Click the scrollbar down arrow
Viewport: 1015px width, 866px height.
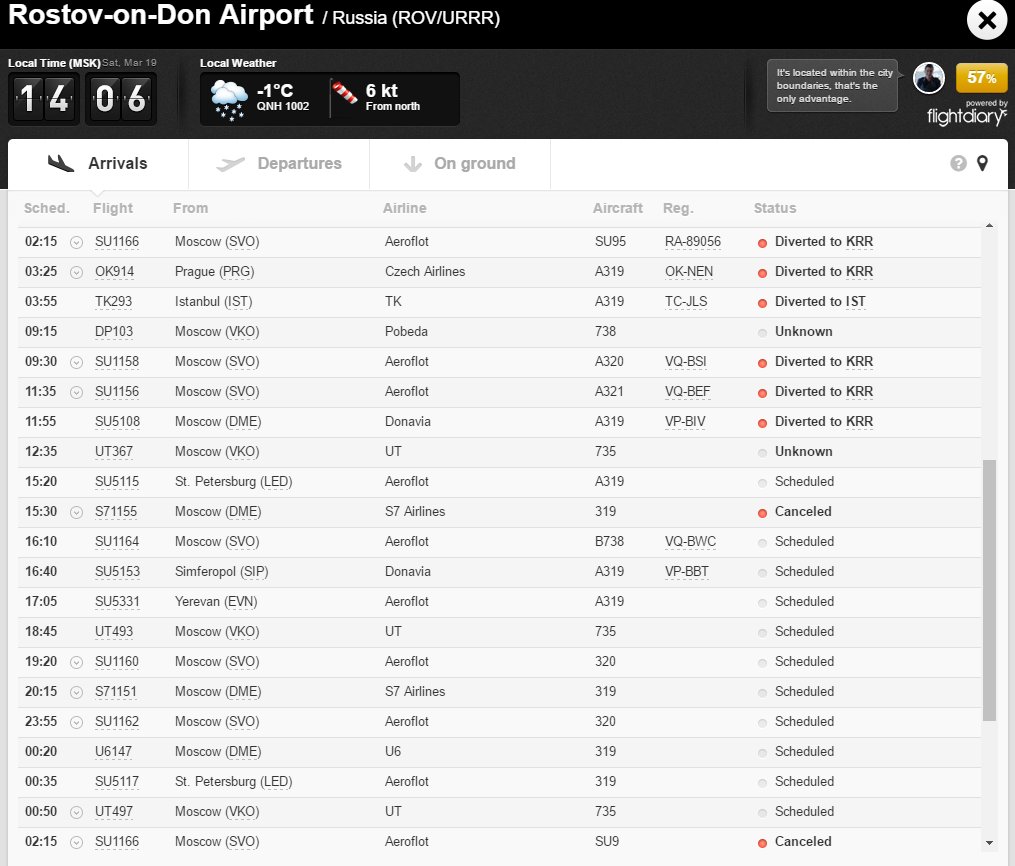pos(989,843)
